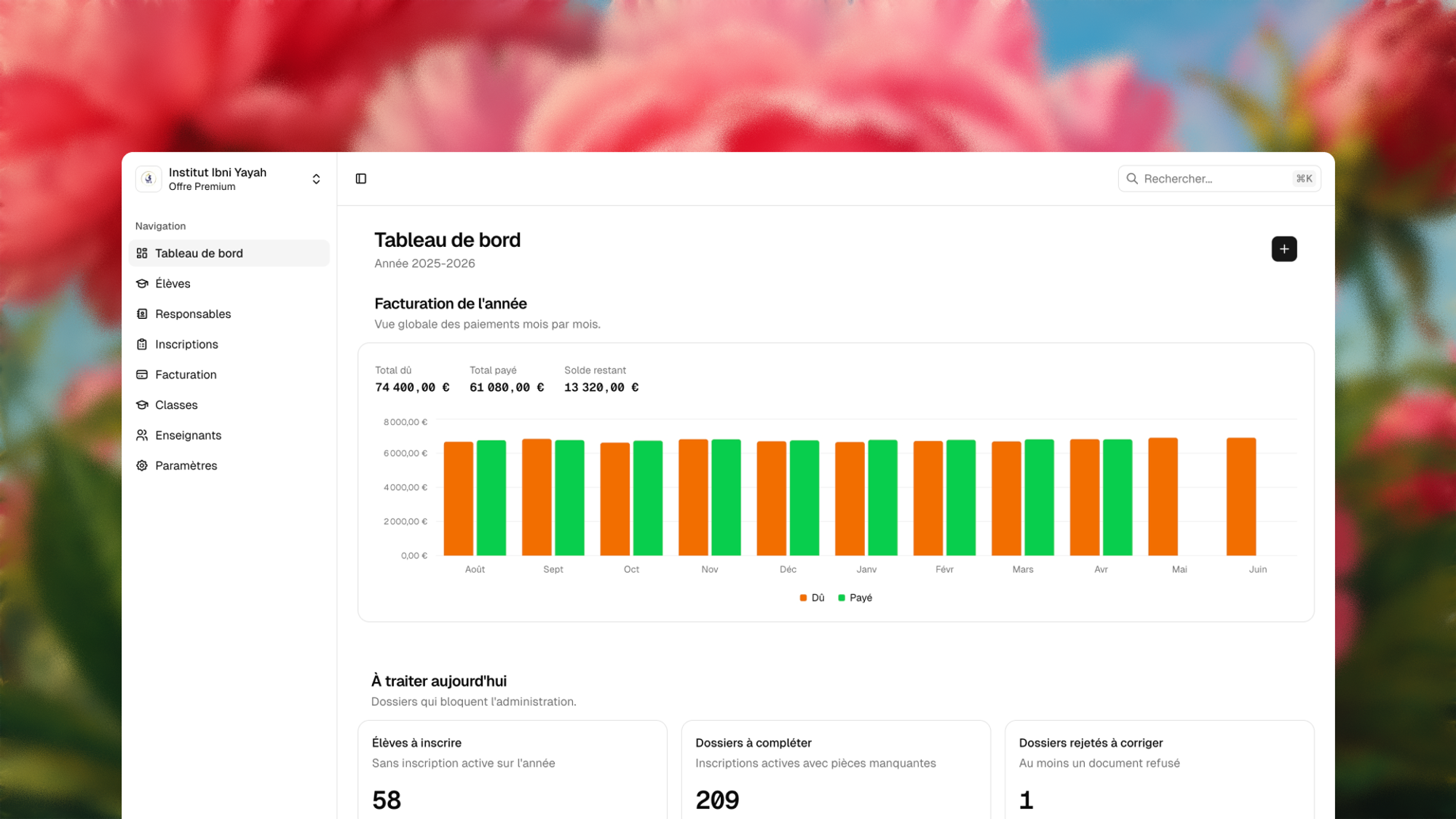Click the Solde restant value 13 320,00 €
The width and height of the screenshot is (1456, 819).
pos(601,388)
